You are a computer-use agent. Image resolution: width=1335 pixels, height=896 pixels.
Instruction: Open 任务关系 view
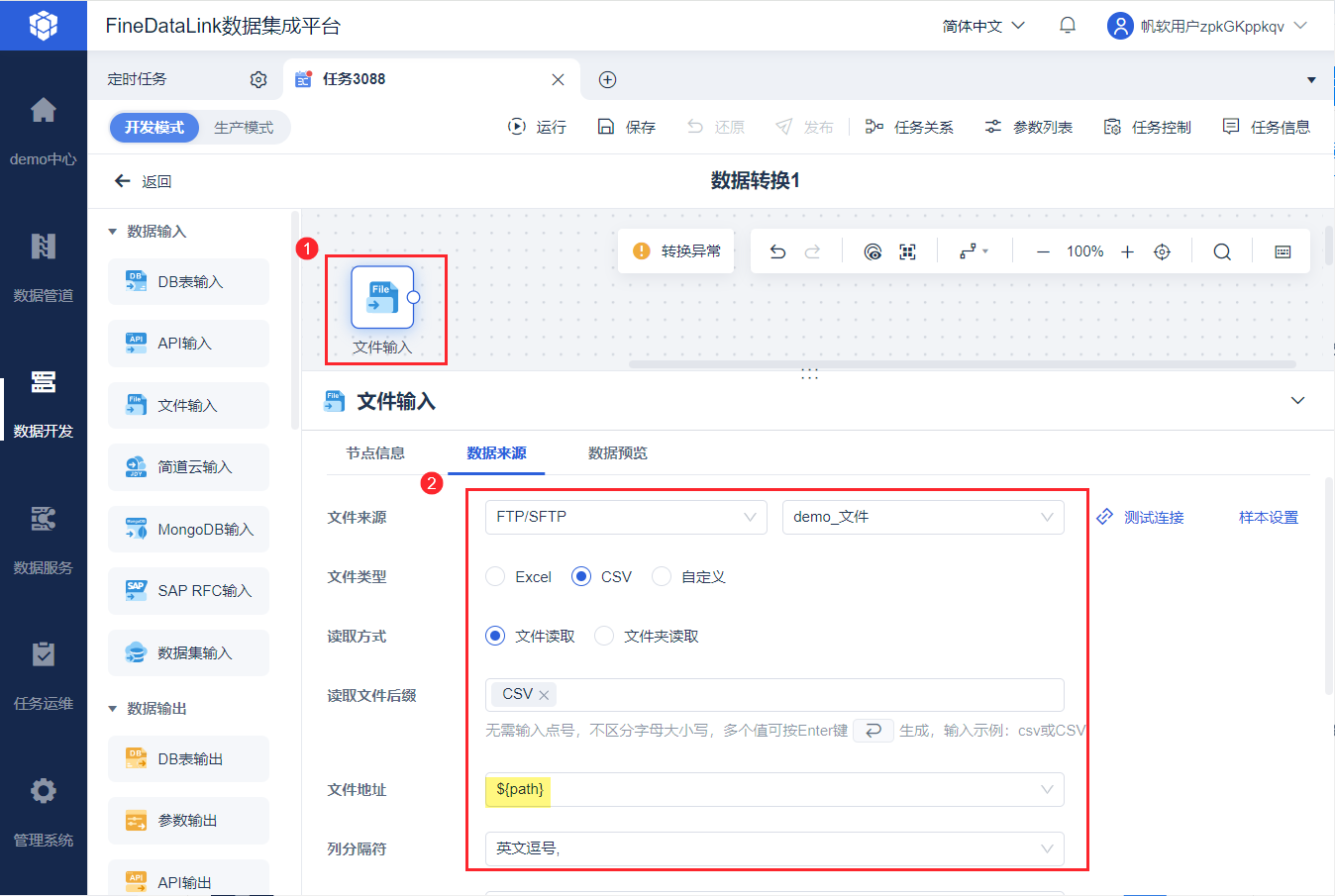[x=909, y=127]
